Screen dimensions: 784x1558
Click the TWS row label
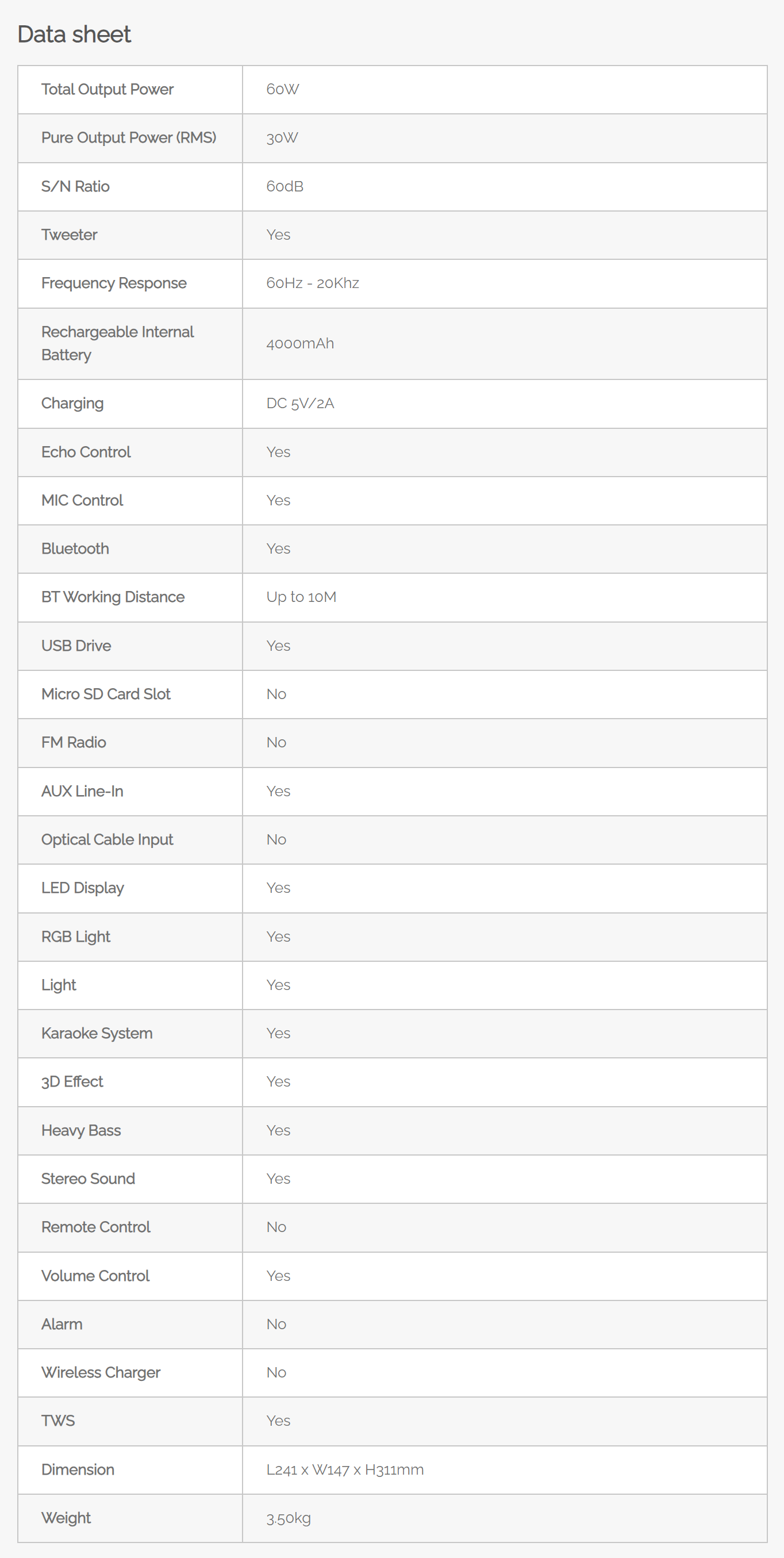click(x=58, y=1421)
